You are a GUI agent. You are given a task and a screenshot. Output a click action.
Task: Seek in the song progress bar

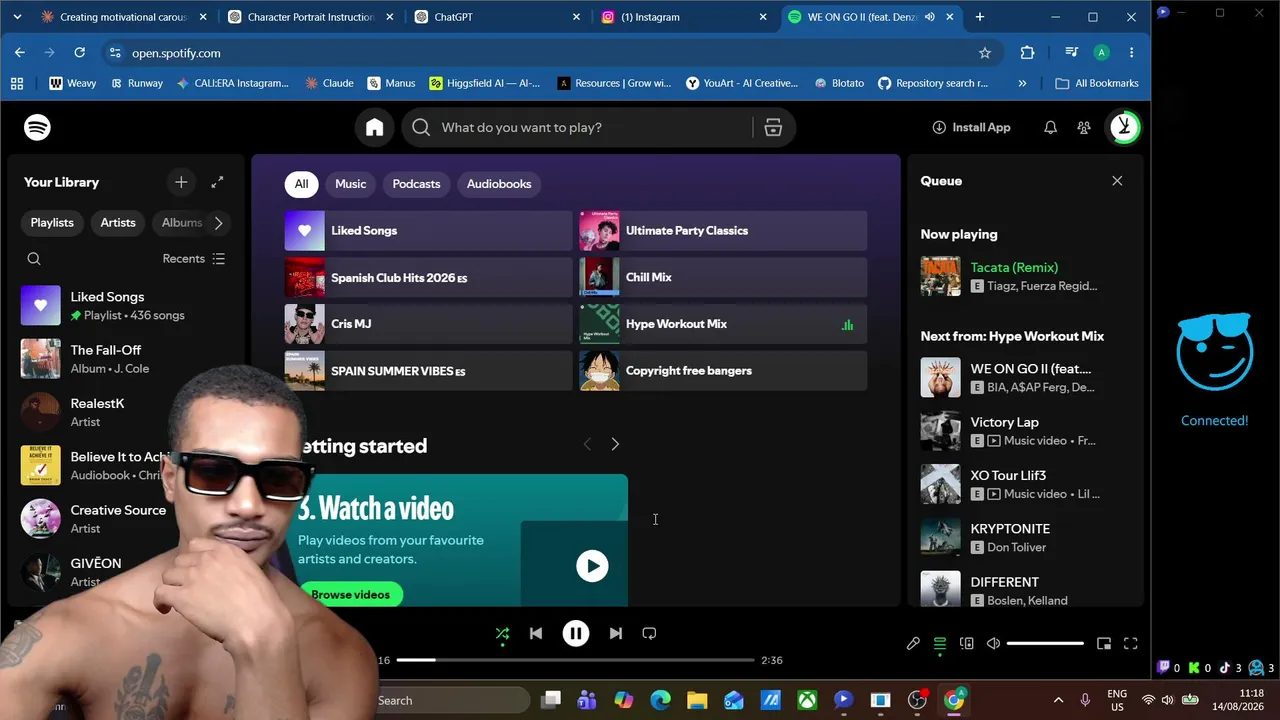tap(575, 660)
